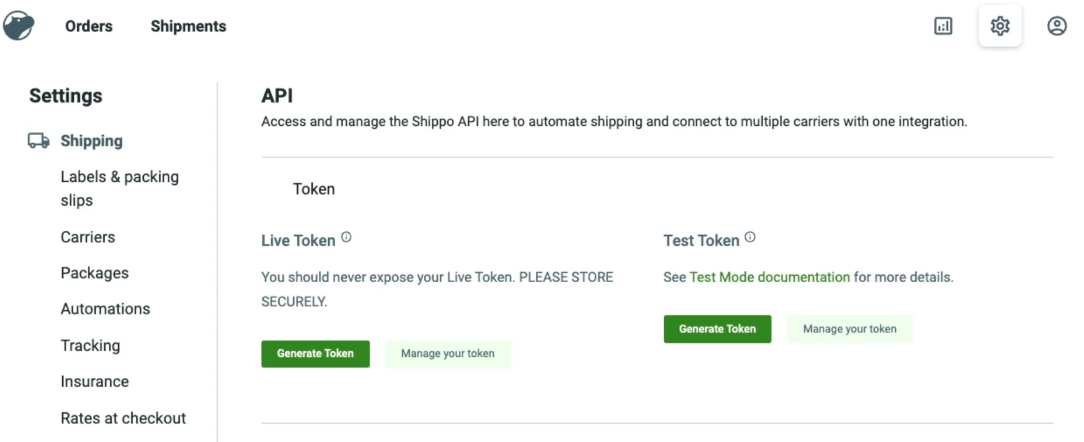This screenshot has height=442, width=1084.
Task: Click the Token section heading
Action: click(314, 190)
